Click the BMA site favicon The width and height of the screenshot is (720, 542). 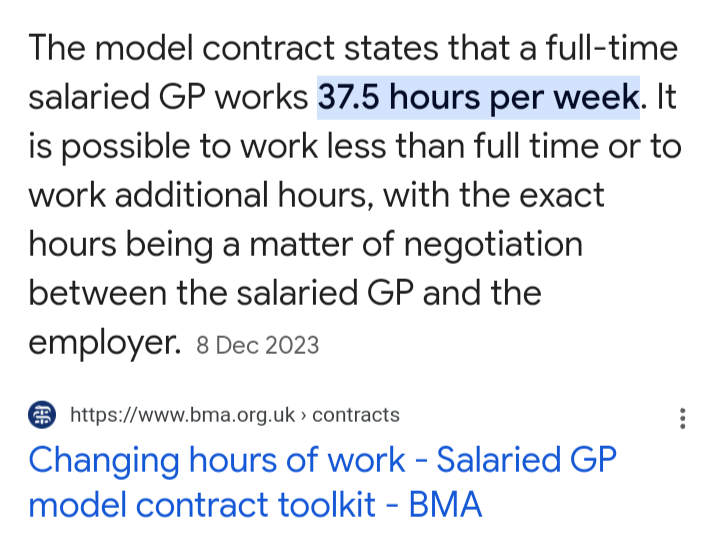[43, 415]
